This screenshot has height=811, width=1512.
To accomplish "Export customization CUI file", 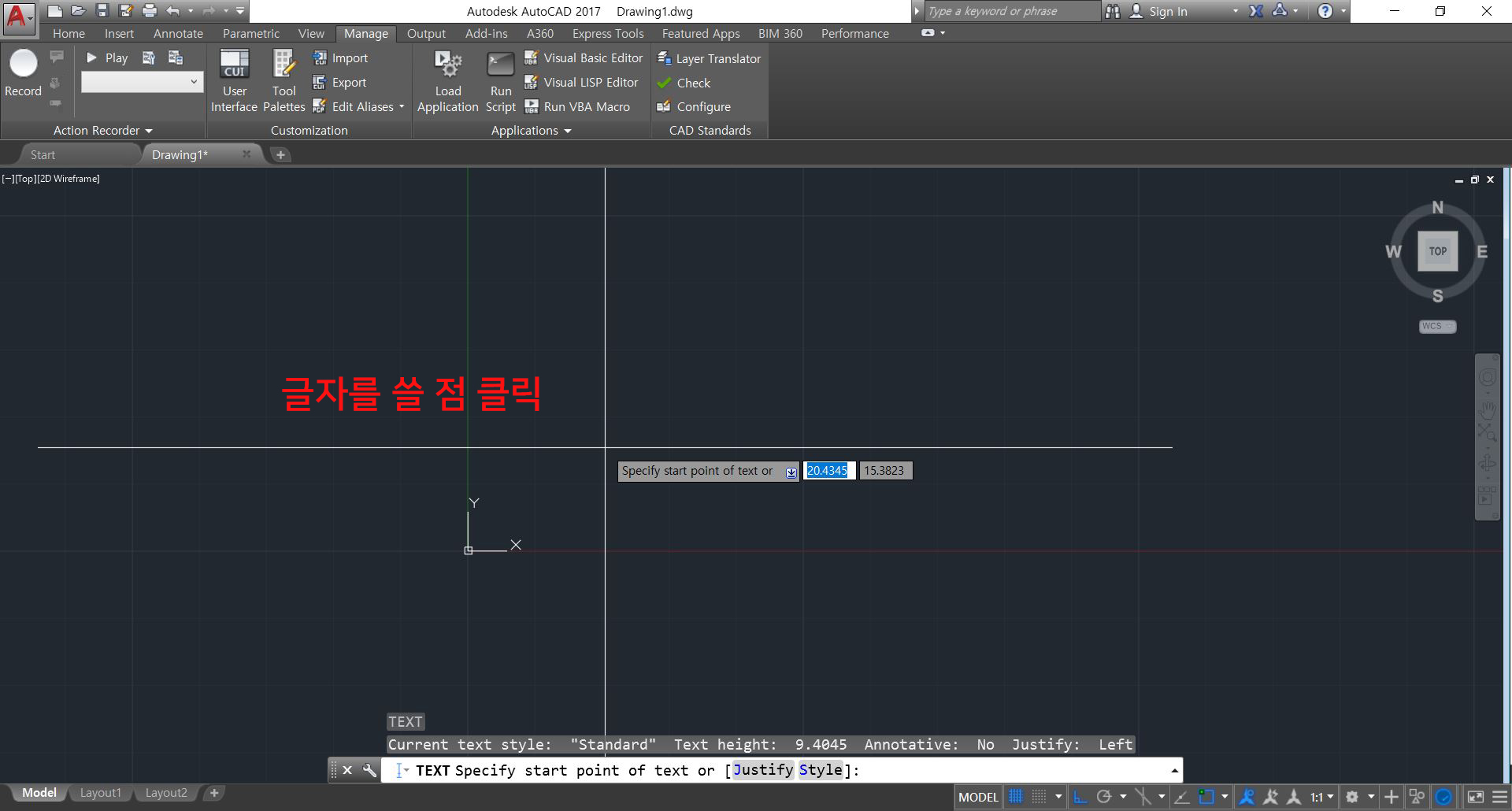I will pos(339,82).
